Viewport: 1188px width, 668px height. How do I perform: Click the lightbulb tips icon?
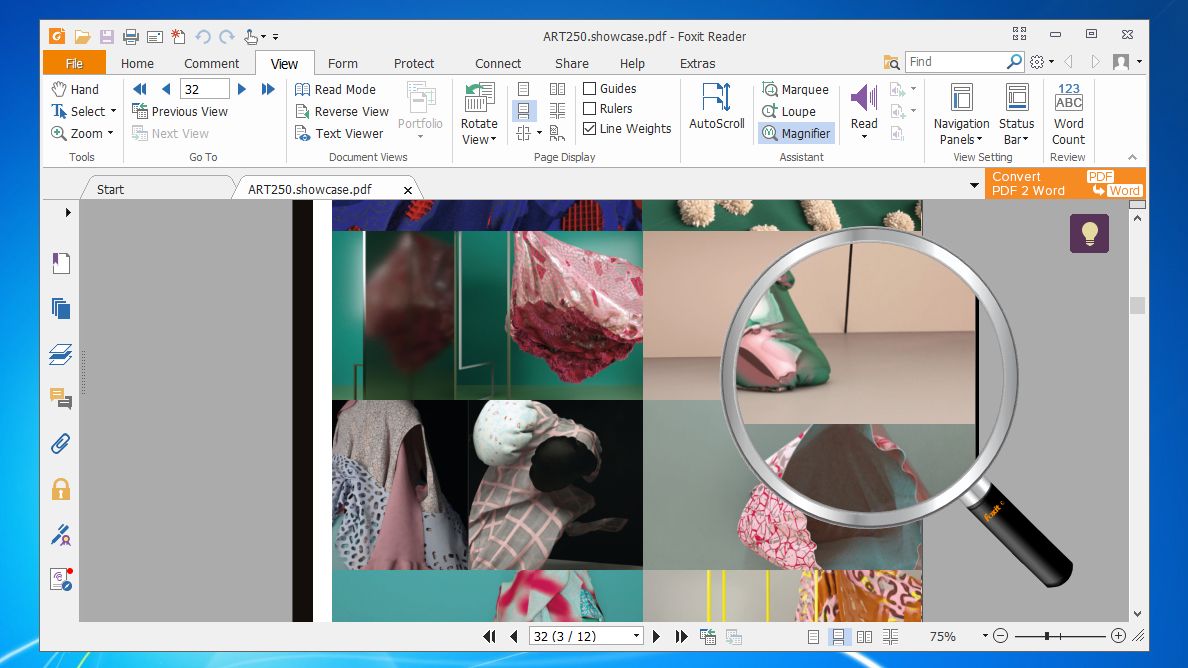[x=1089, y=233]
